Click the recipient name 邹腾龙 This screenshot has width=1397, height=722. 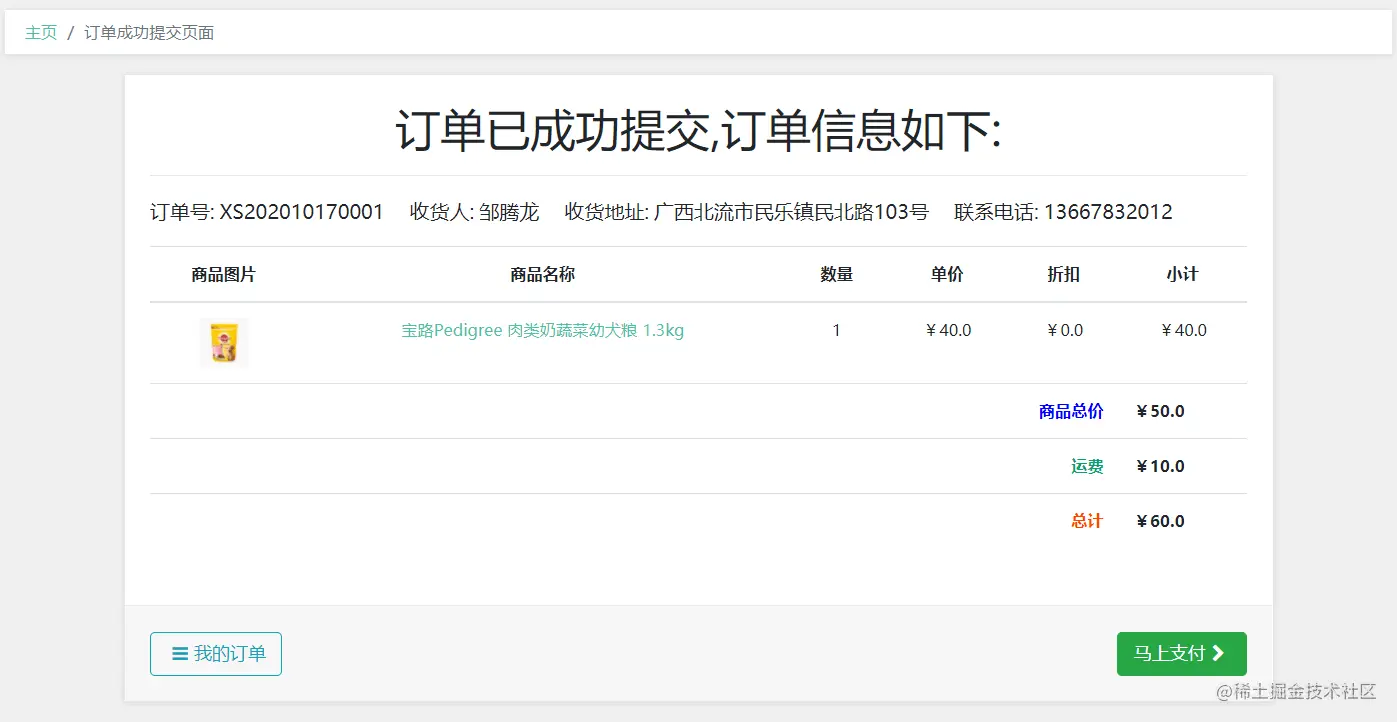[x=509, y=212]
